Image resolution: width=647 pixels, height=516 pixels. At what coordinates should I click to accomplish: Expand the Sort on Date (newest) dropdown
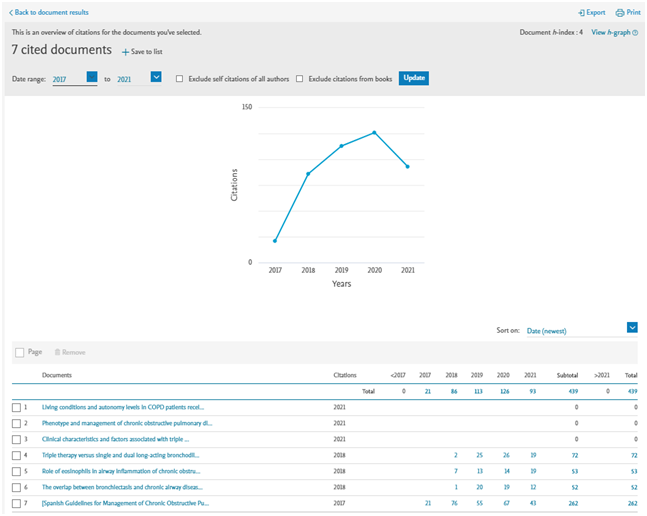point(632,327)
